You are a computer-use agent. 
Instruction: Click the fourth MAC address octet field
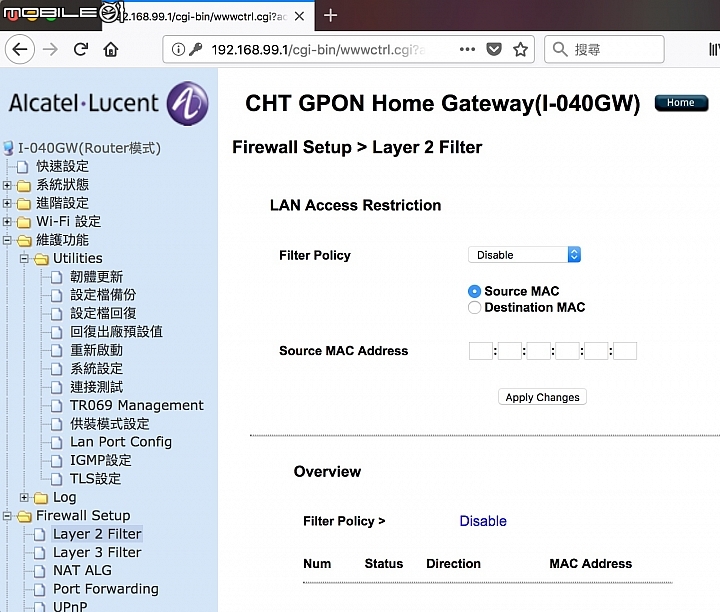[x=568, y=351]
